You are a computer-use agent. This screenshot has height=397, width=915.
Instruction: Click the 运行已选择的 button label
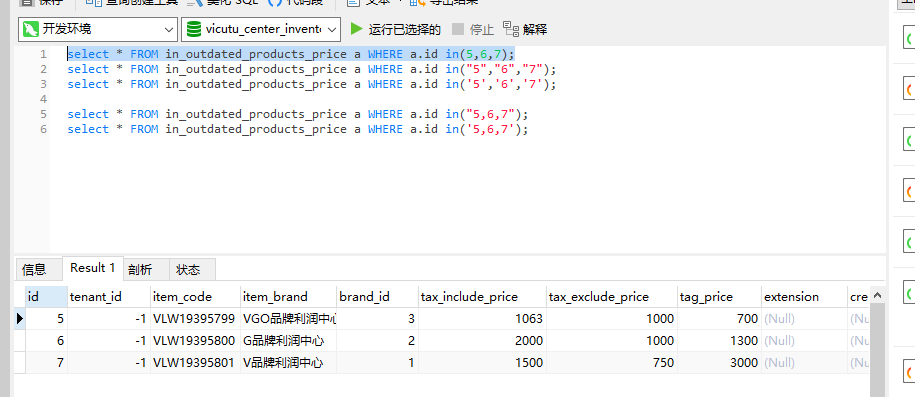click(404, 29)
